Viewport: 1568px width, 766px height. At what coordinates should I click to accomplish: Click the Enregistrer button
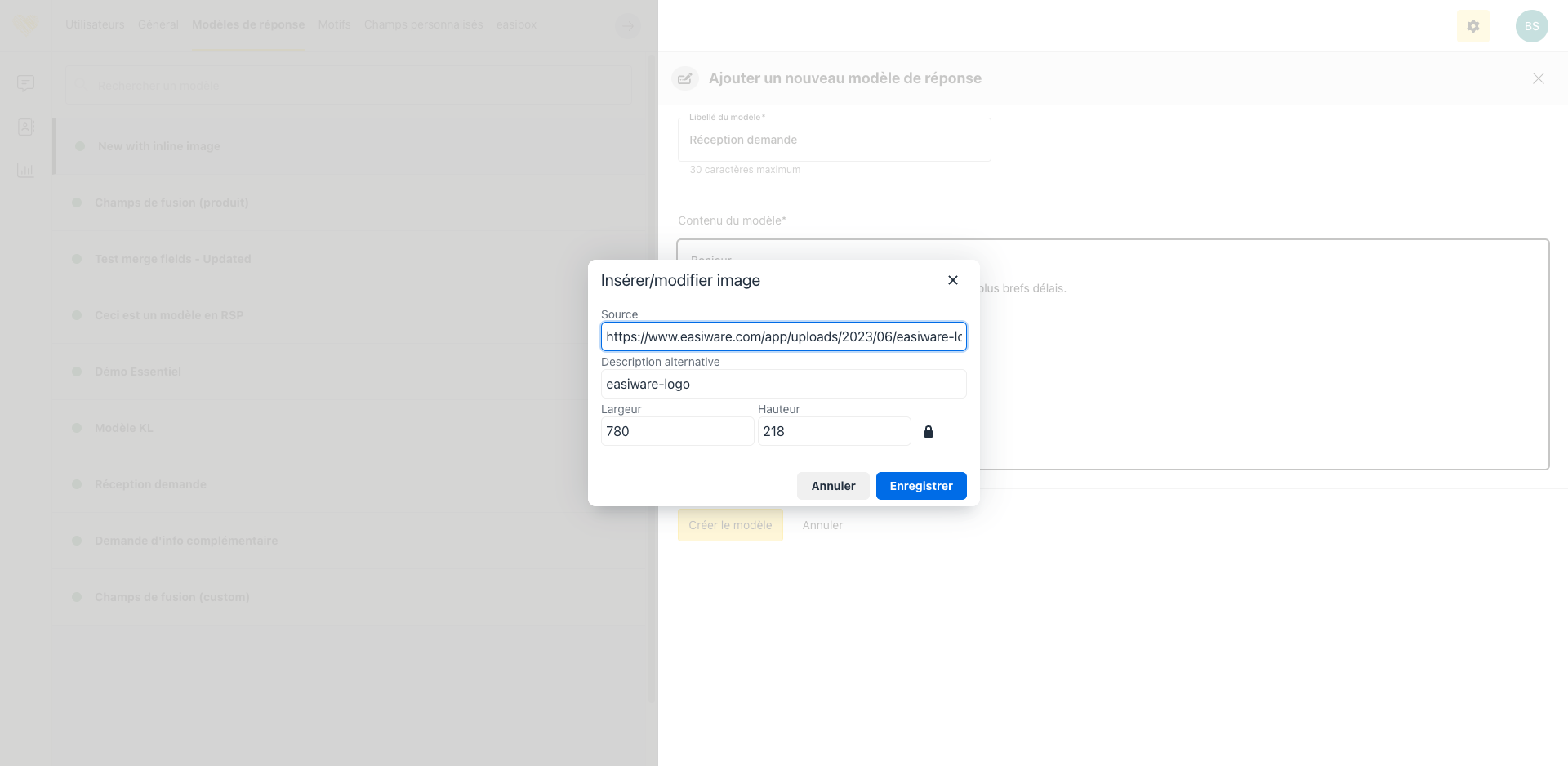coord(920,486)
